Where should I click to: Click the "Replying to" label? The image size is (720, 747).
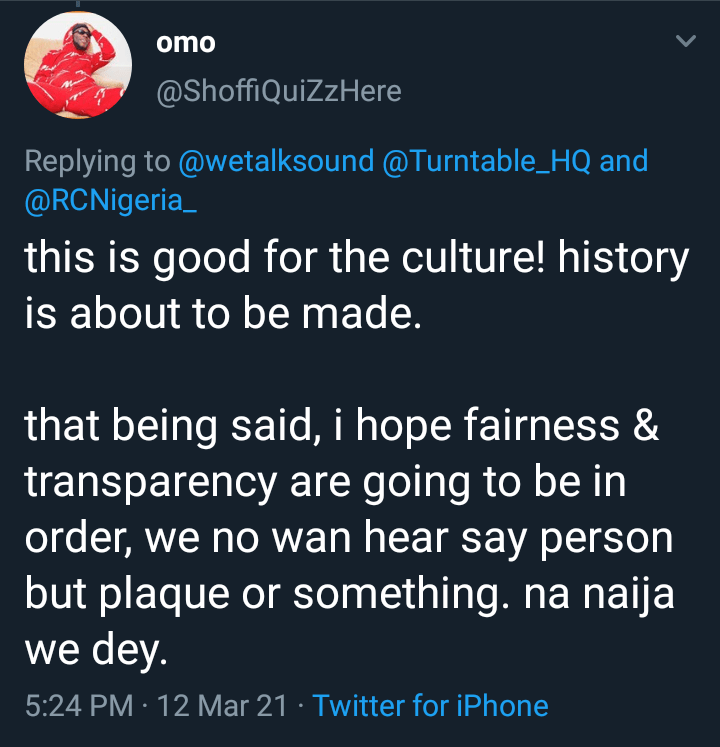pos(97,160)
